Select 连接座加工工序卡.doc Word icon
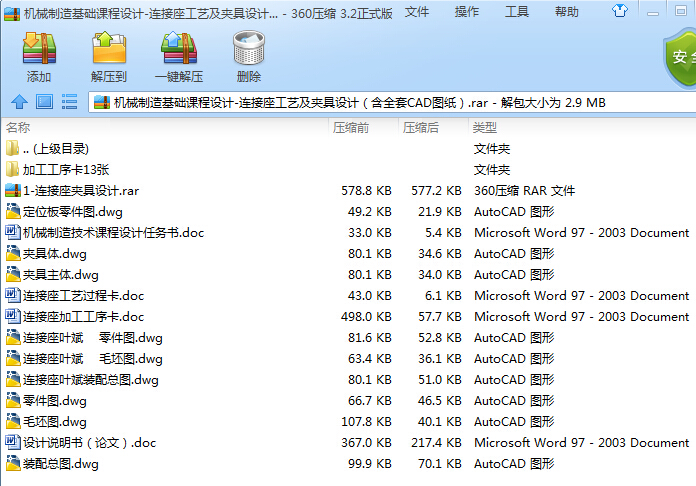 [13, 316]
